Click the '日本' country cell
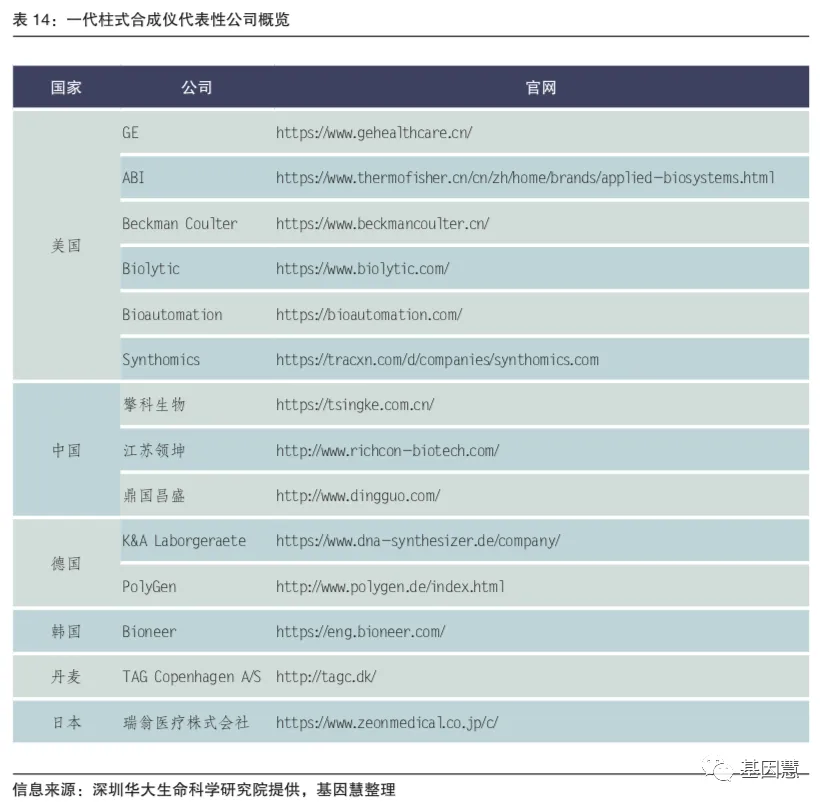Screen dimensions: 826x805 [x=66, y=723]
